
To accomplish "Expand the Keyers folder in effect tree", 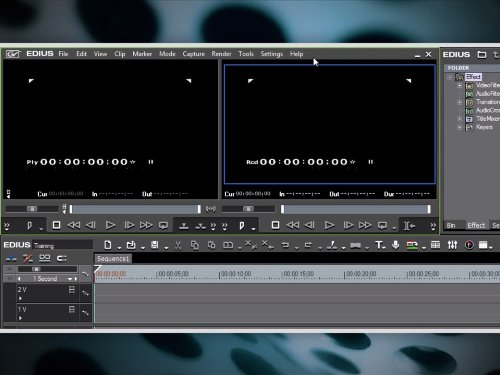I will click(460, 127).
